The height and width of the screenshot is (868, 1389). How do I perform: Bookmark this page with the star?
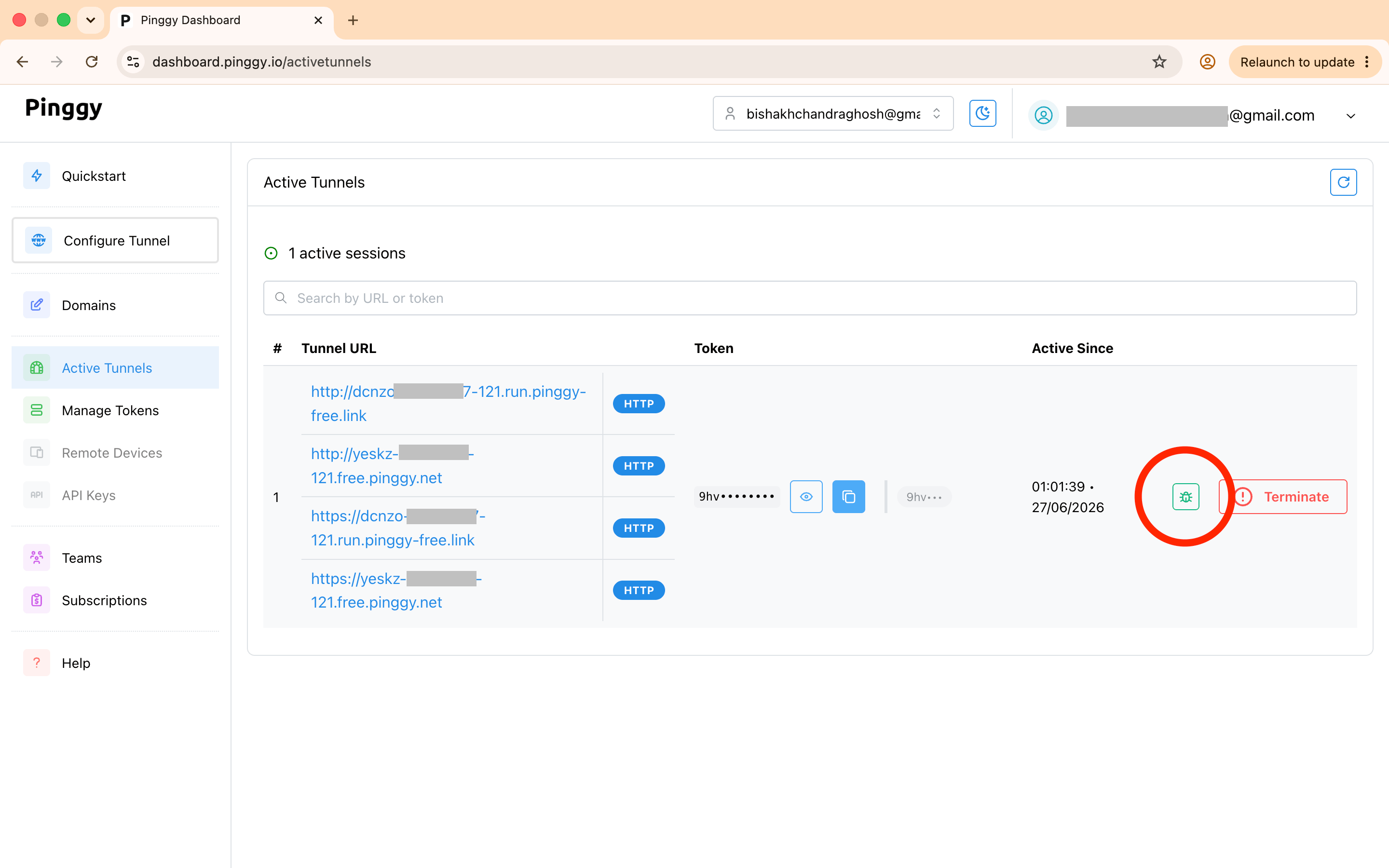[x=1159, y=62]
